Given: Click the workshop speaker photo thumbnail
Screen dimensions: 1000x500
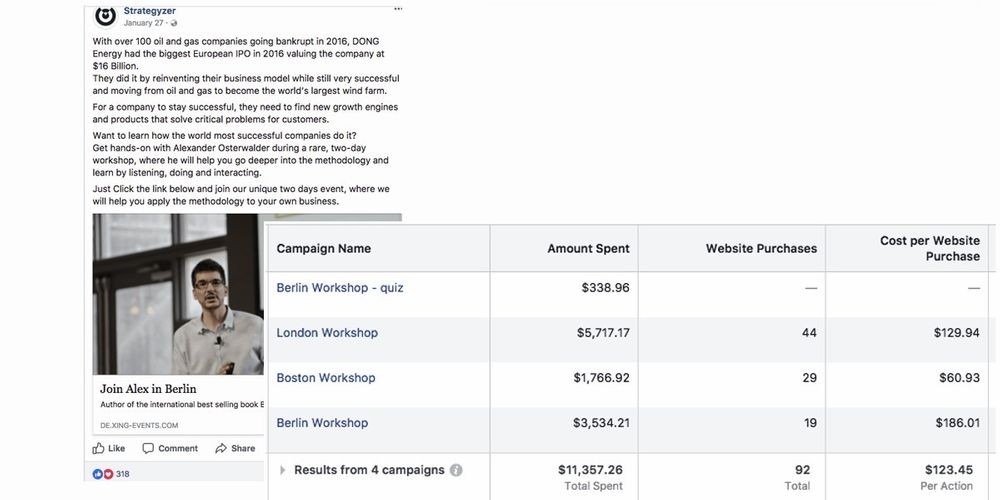Looking at the screenshot, I should click(178, 294).
